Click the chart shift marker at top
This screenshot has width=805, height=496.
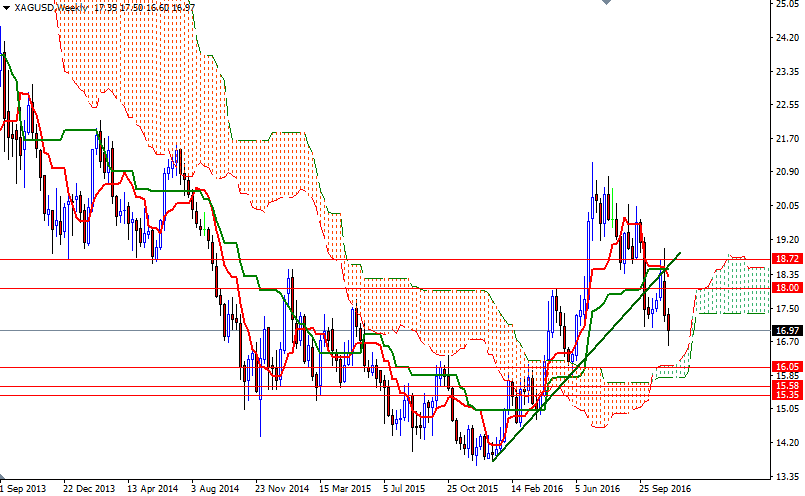point(606,2)
